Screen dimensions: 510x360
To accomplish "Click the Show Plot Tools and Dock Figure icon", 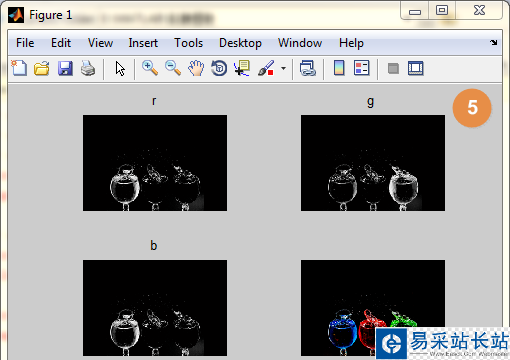I will coord(416,68).
